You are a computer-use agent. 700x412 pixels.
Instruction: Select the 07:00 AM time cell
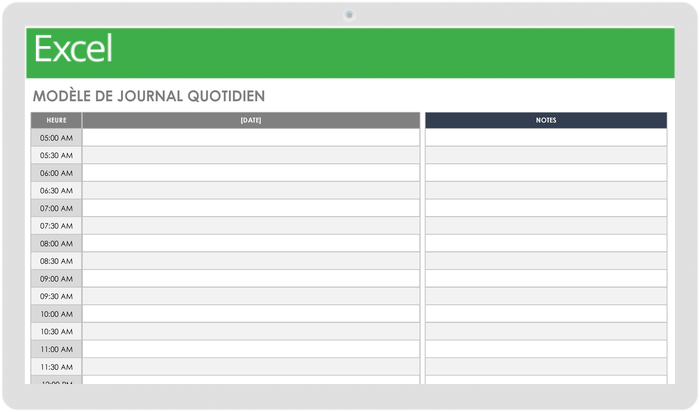(x=56, y=208)
